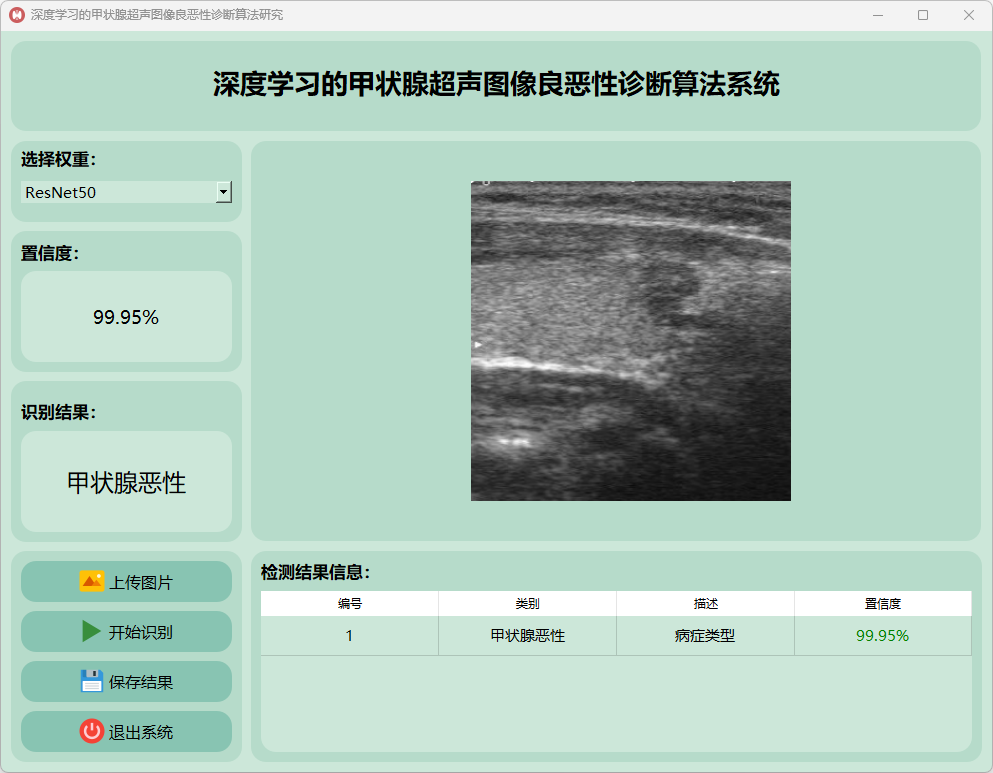The height and width of the screenshot is (773, 993).
Task: Minimize the application window
Action: click(x=877, y=15)
